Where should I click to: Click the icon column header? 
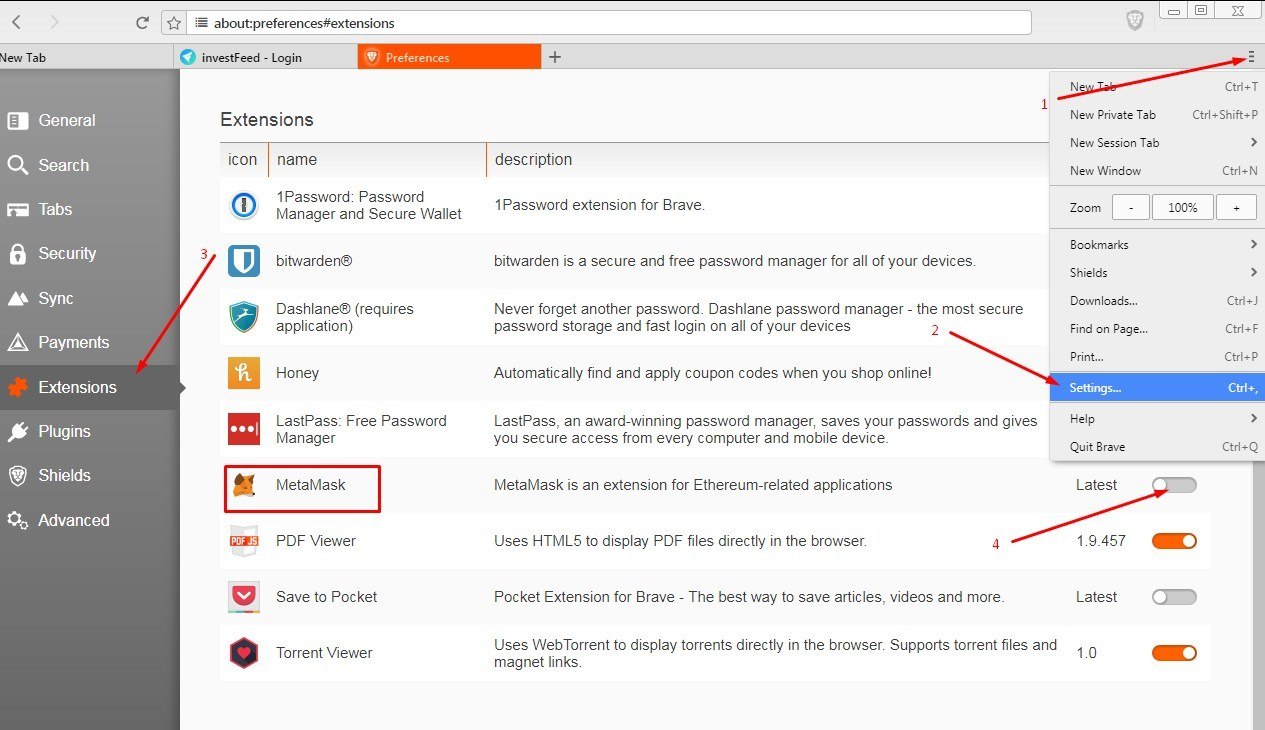pyautogui.click(x=243, y=159)
